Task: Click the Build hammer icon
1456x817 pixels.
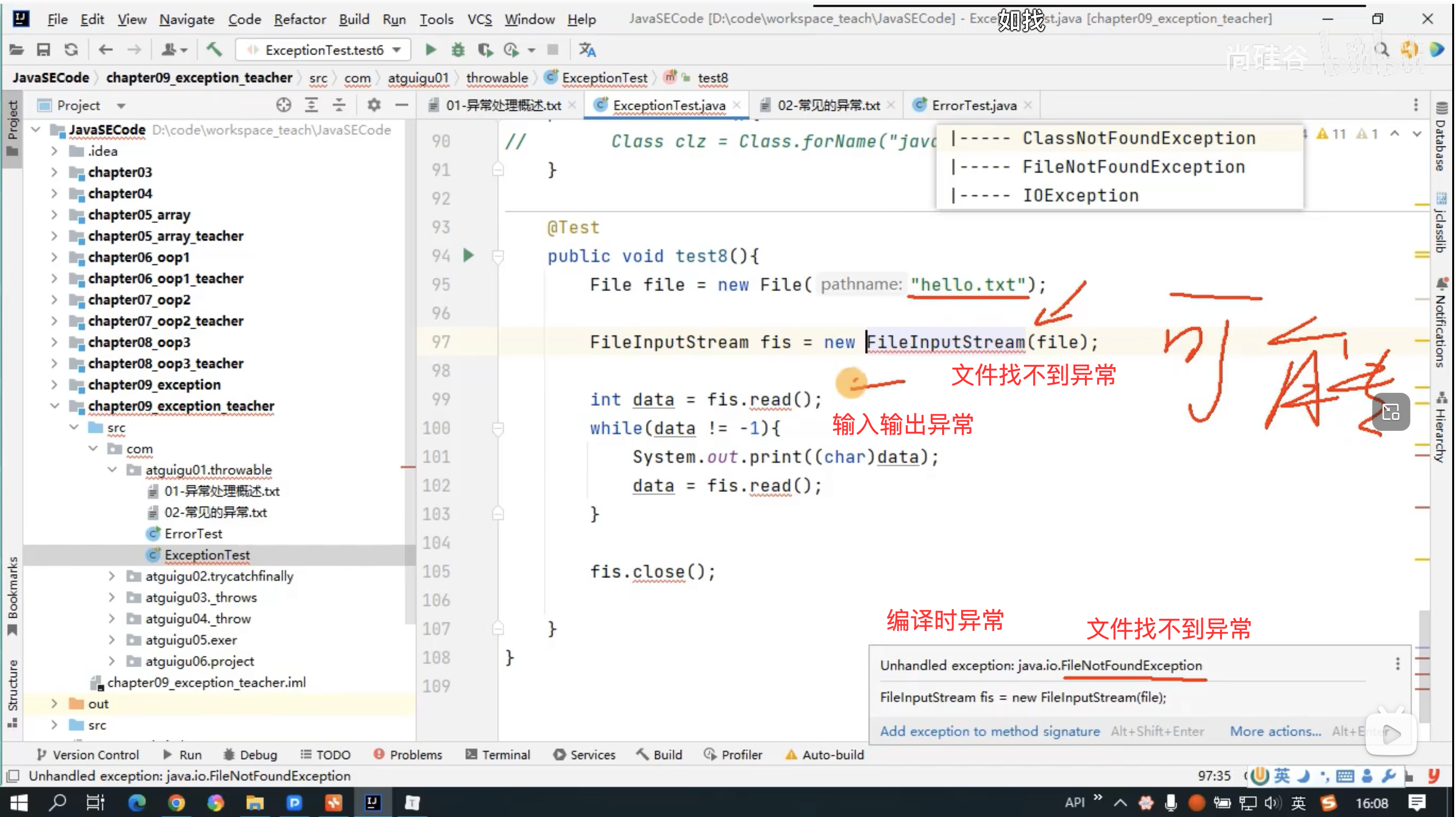Action: (214, 50)
